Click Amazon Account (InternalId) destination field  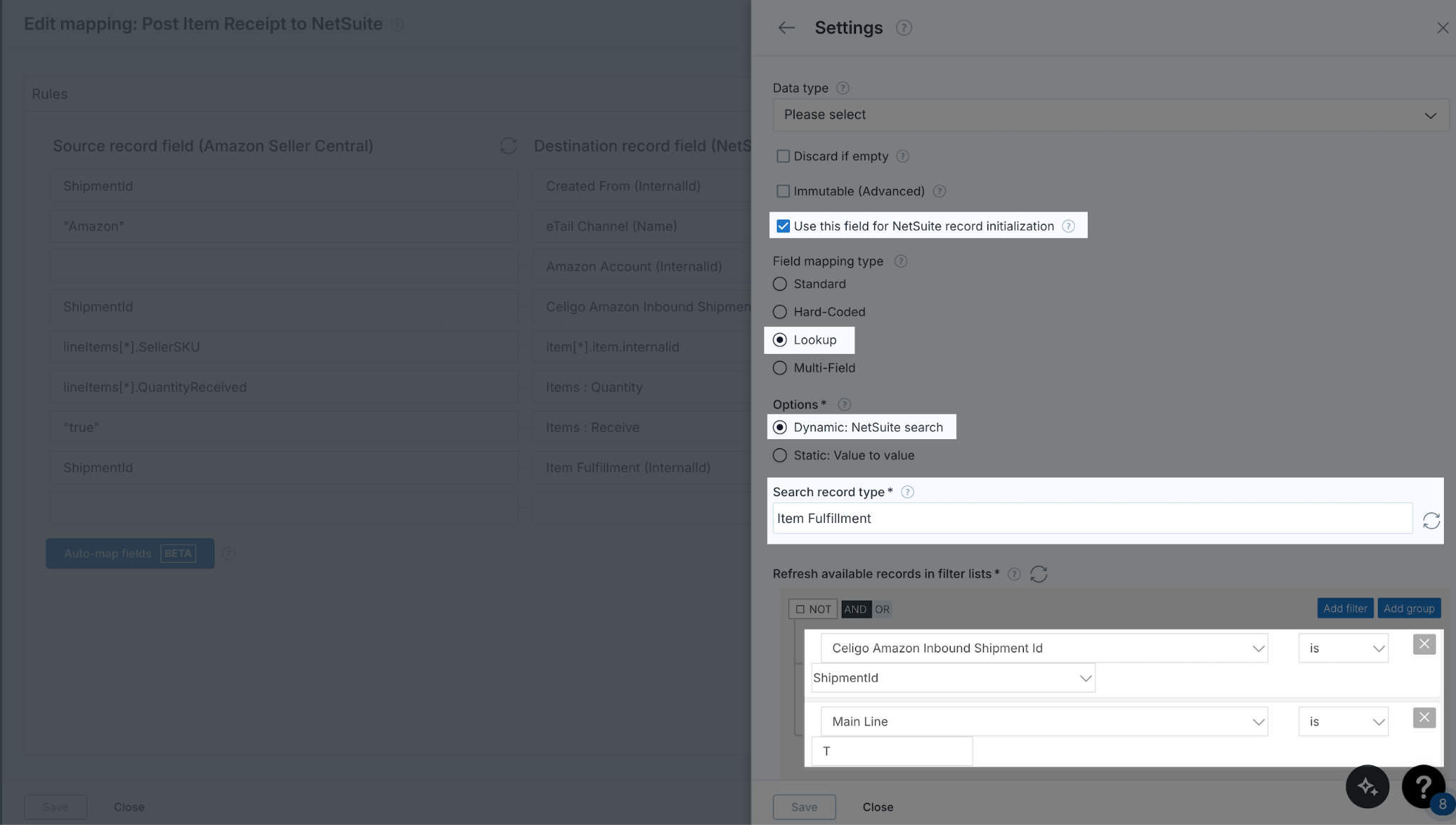tap(641, 266)
